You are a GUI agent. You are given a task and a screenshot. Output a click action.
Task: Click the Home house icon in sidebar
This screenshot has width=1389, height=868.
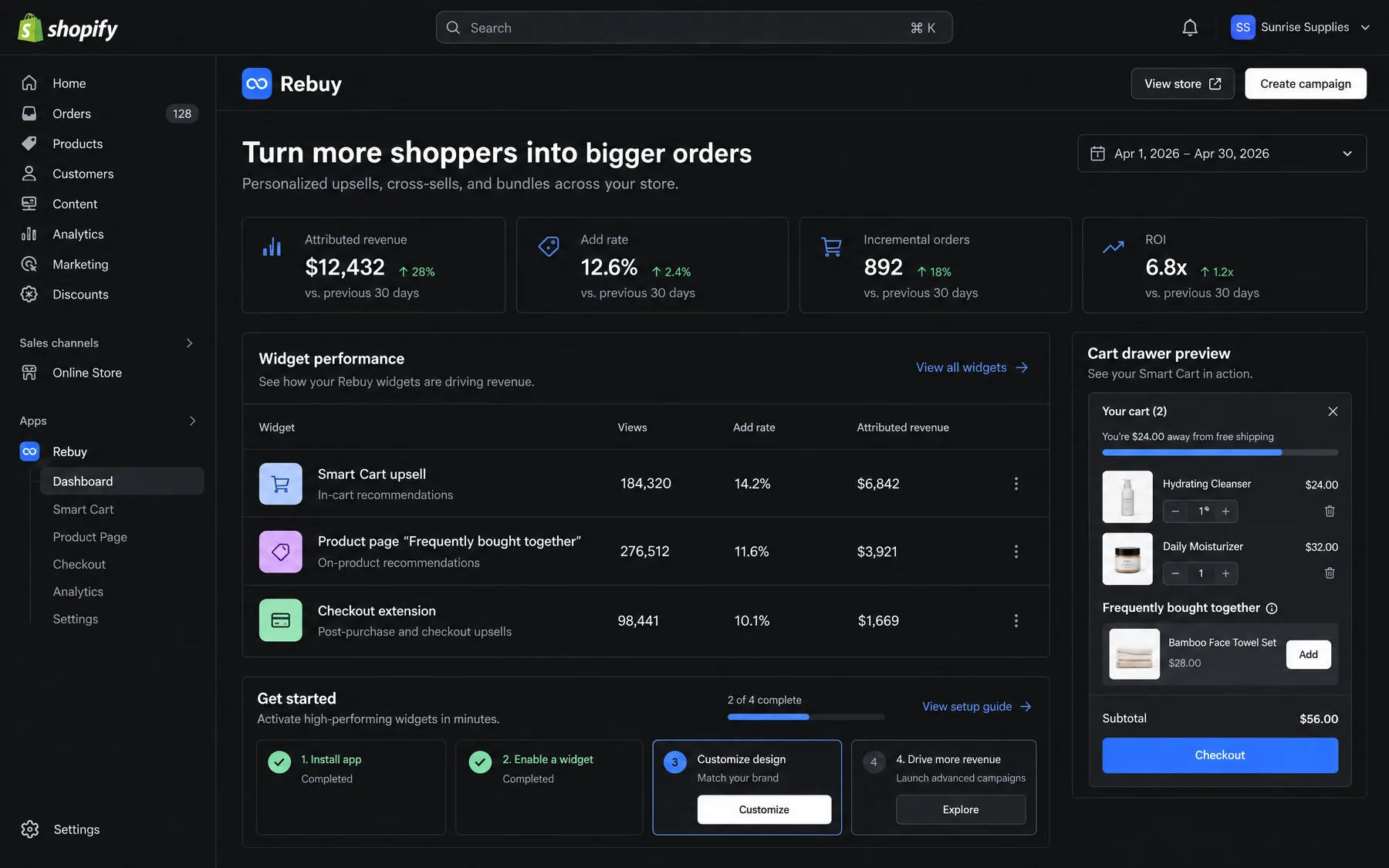tap(29, 83)
